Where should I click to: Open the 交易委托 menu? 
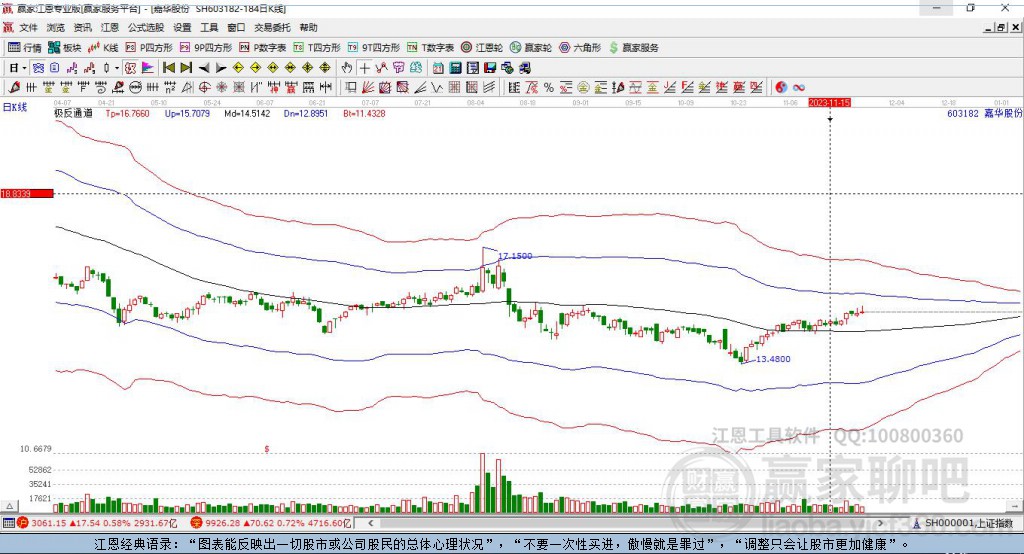[272, 27]
